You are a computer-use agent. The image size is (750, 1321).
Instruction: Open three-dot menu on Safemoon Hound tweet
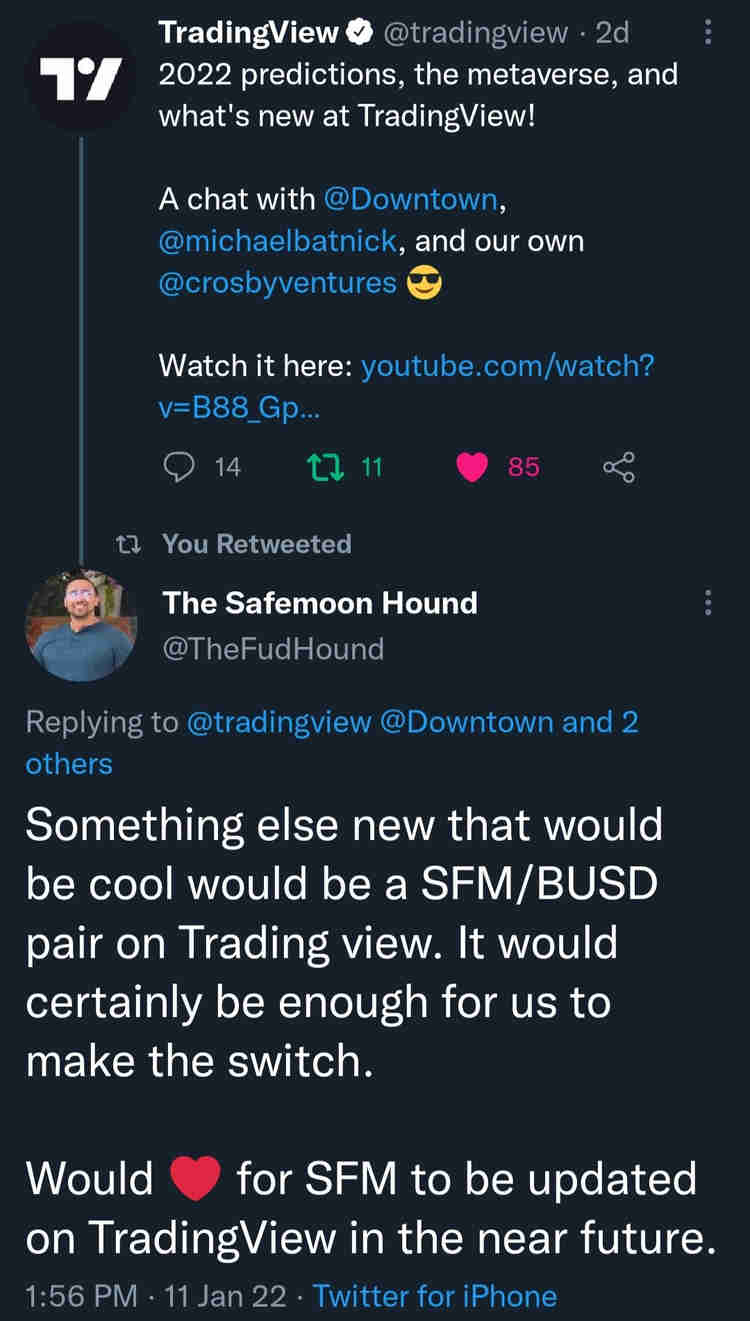pos(708,603)
